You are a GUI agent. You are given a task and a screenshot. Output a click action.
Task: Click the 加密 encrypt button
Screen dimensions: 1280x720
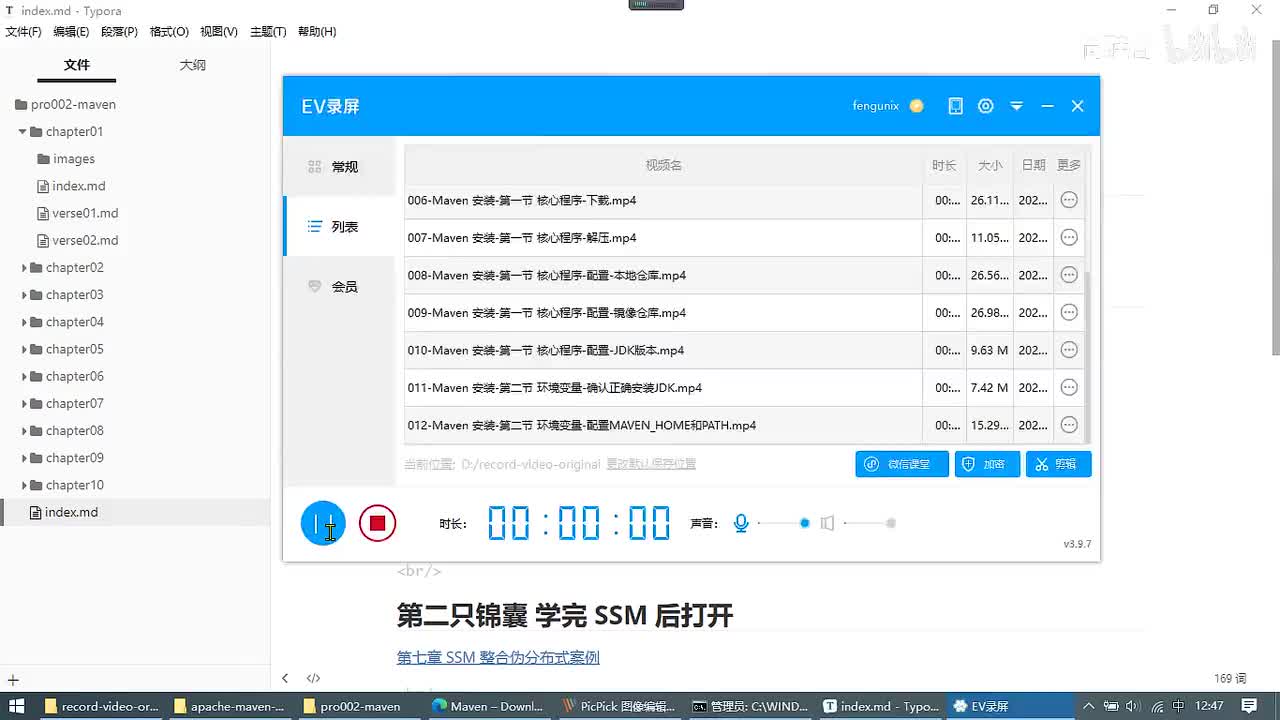987,464
